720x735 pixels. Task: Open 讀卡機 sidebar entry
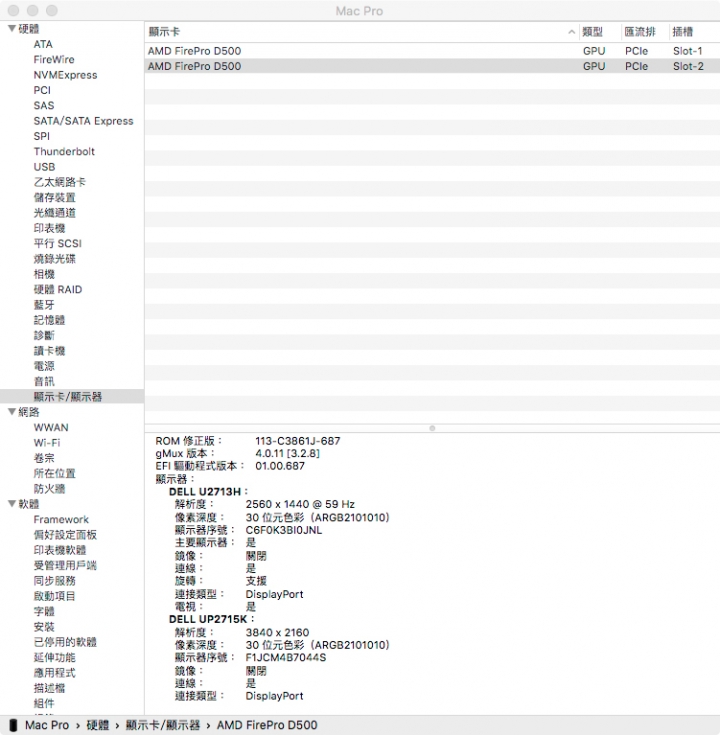point(49,351)
